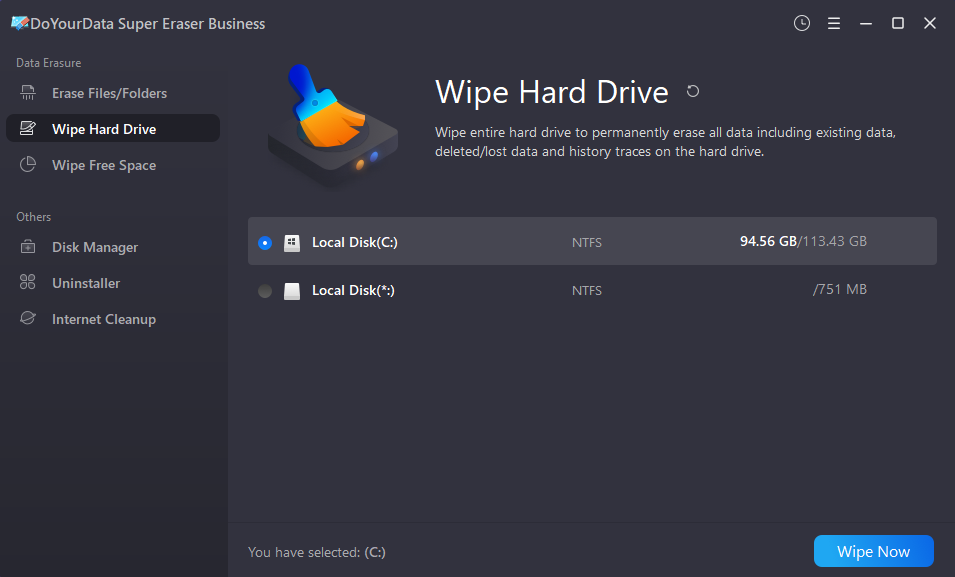Select the Wipe Hard Drive menu item

click(113, 129)
